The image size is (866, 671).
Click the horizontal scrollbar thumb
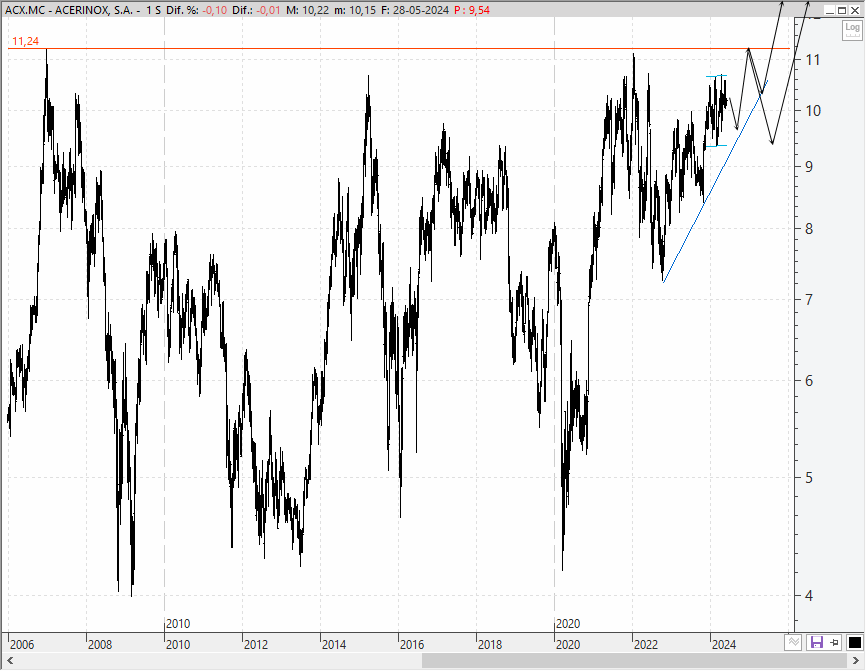[634, 661]
